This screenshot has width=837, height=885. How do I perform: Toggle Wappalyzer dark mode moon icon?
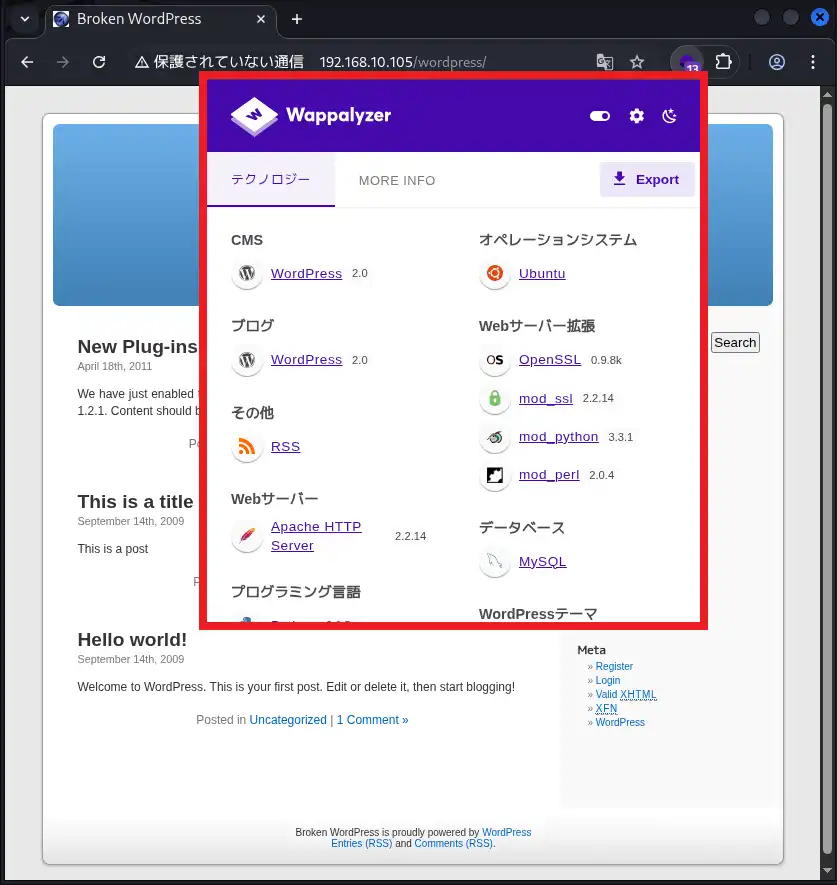click(x=670, y=116)
